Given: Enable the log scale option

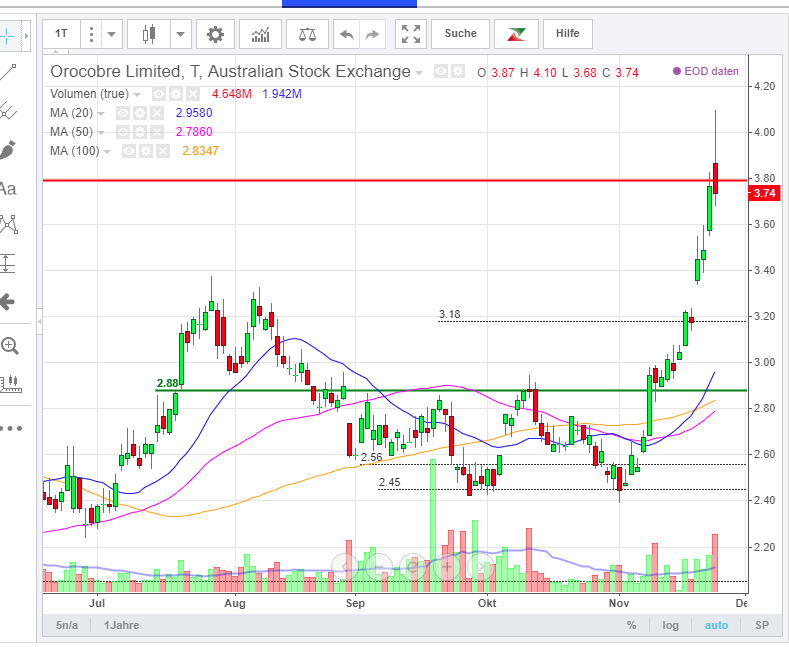Looking at the screenshot, I should [x=669, y=625].
